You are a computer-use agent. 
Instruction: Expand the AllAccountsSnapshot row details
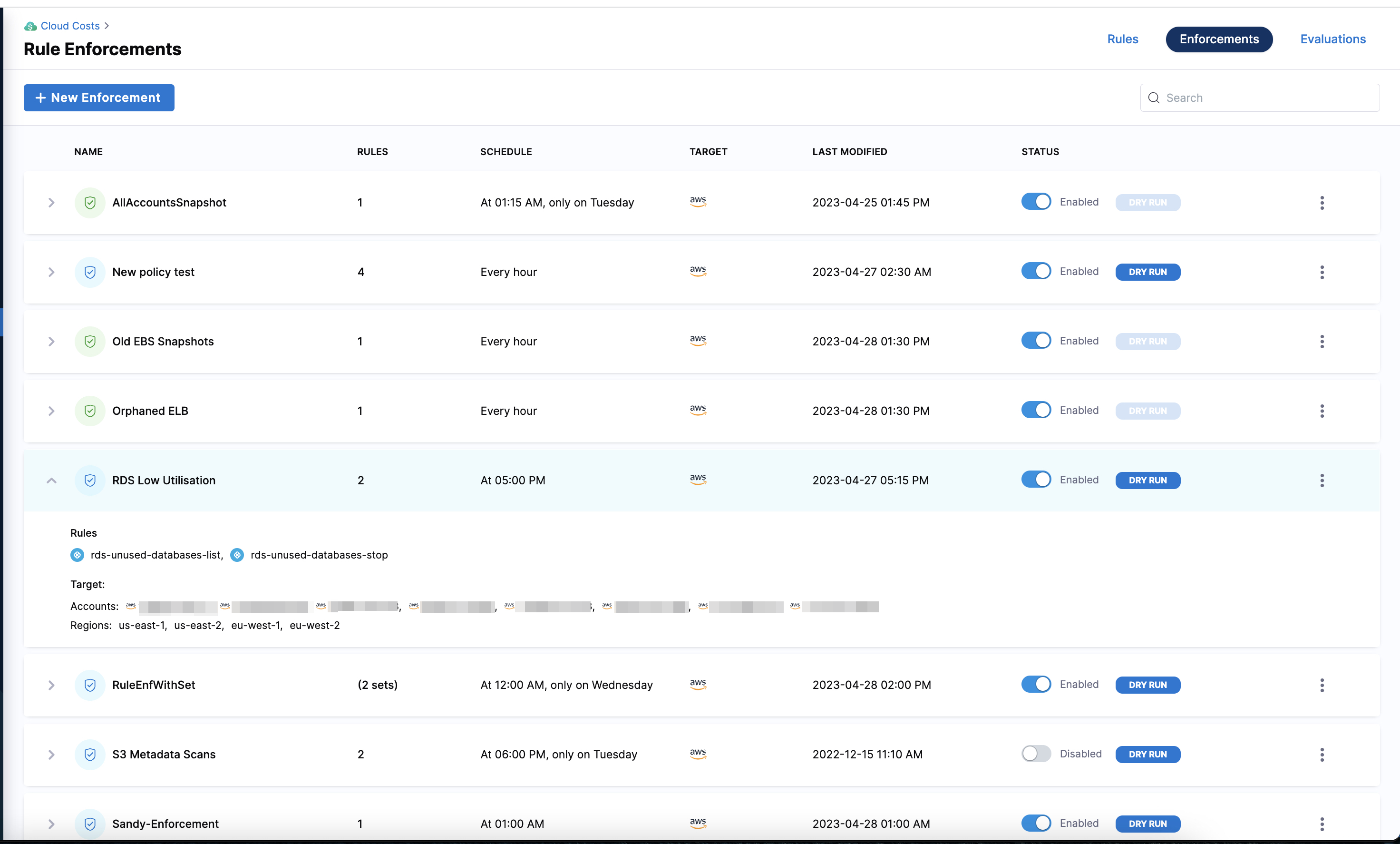51,203
